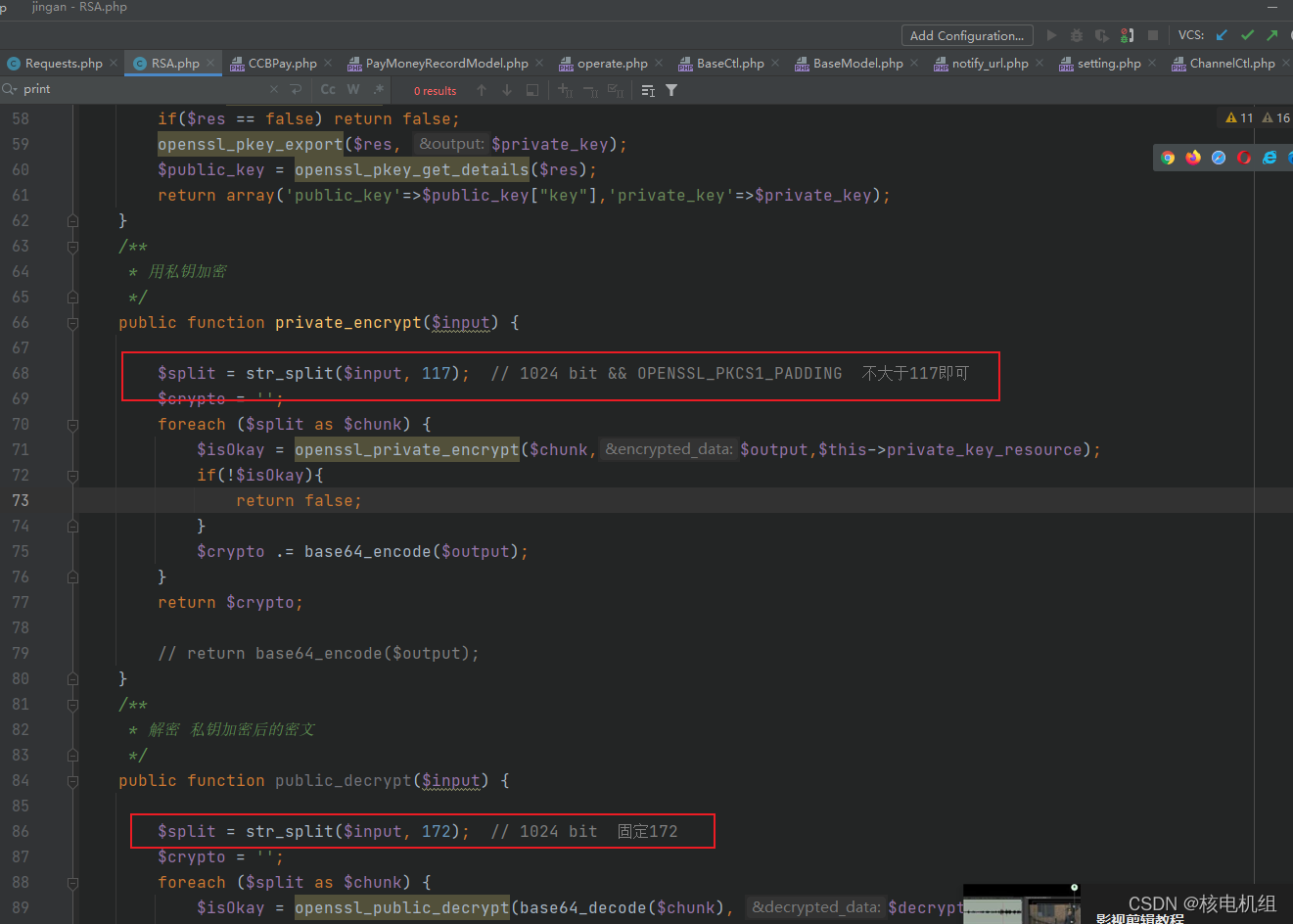The width and height of the screenshot is (1293, 924).
Task: Toggle match case with the Cc button
Action: [x=327, y=89]
